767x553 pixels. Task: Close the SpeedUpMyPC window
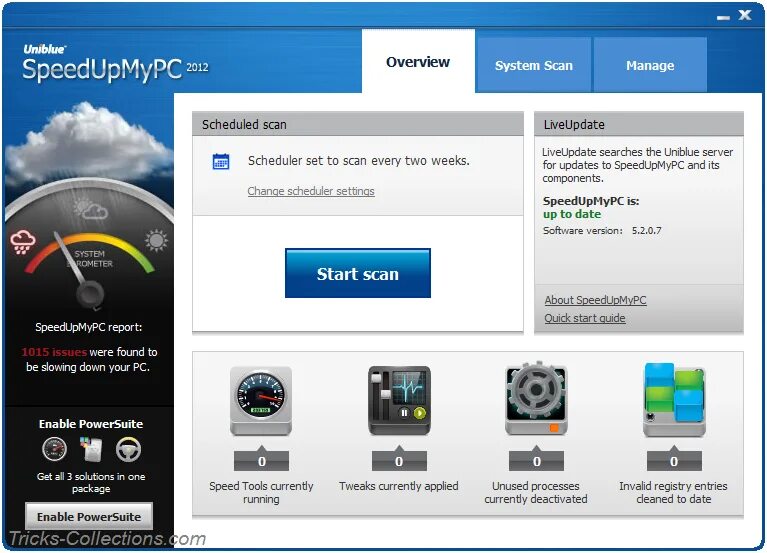pos(745,15)
